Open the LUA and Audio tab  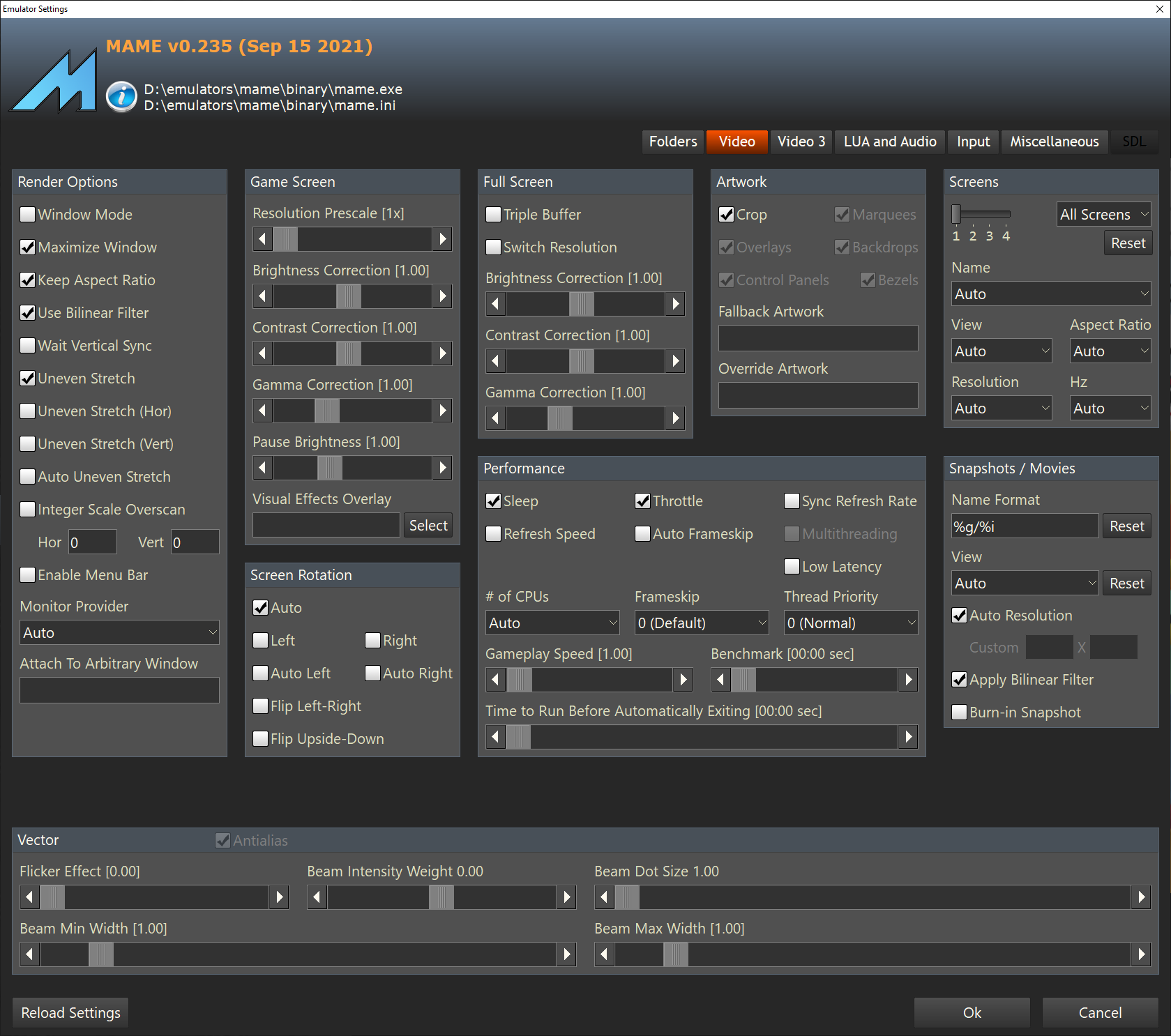tap(889, 142)
